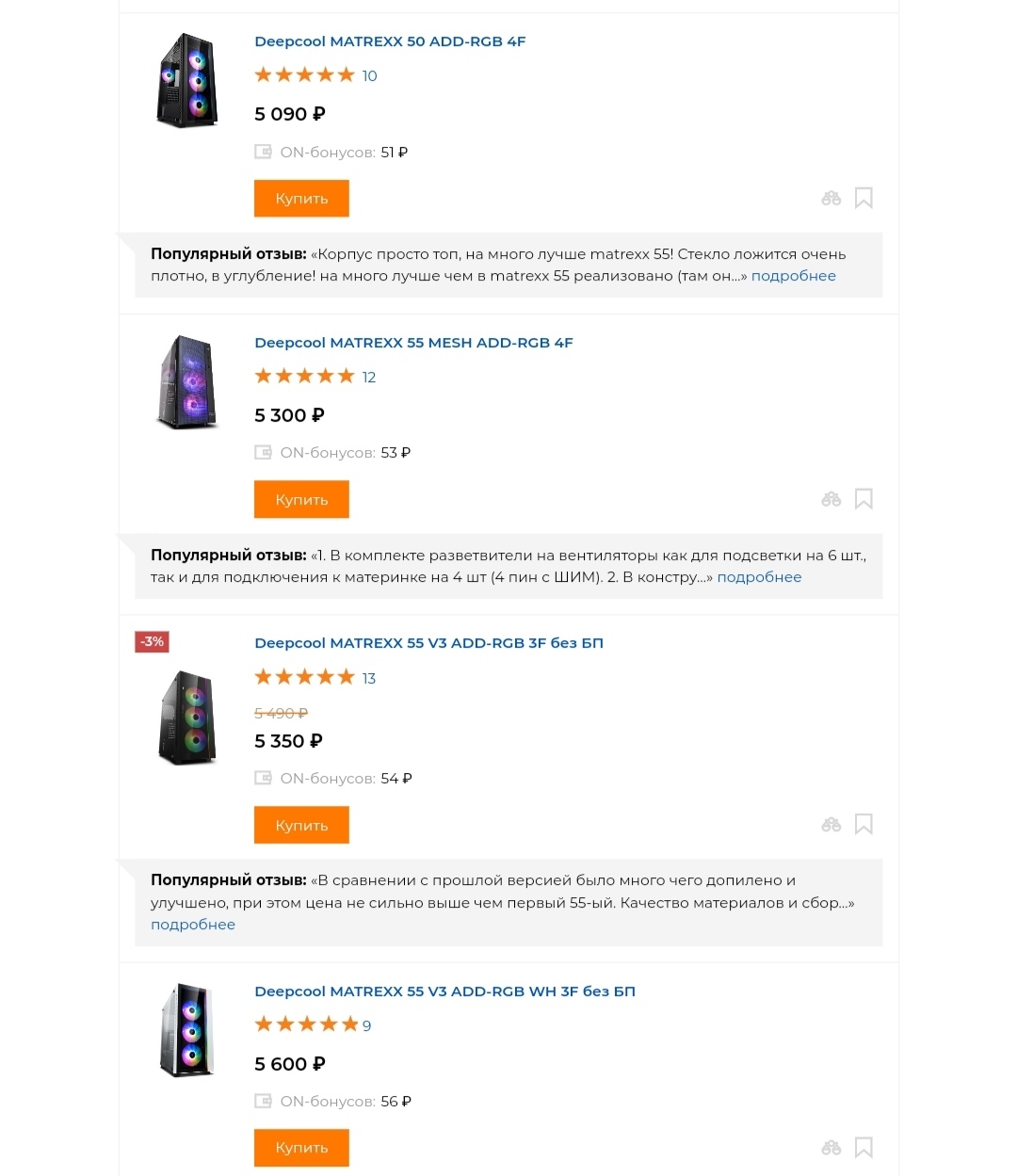The height and width of the screenshot is (1176, 1017).
Task: Expand the MATREXX 55 MESH review подробнее
Action: 759,577
